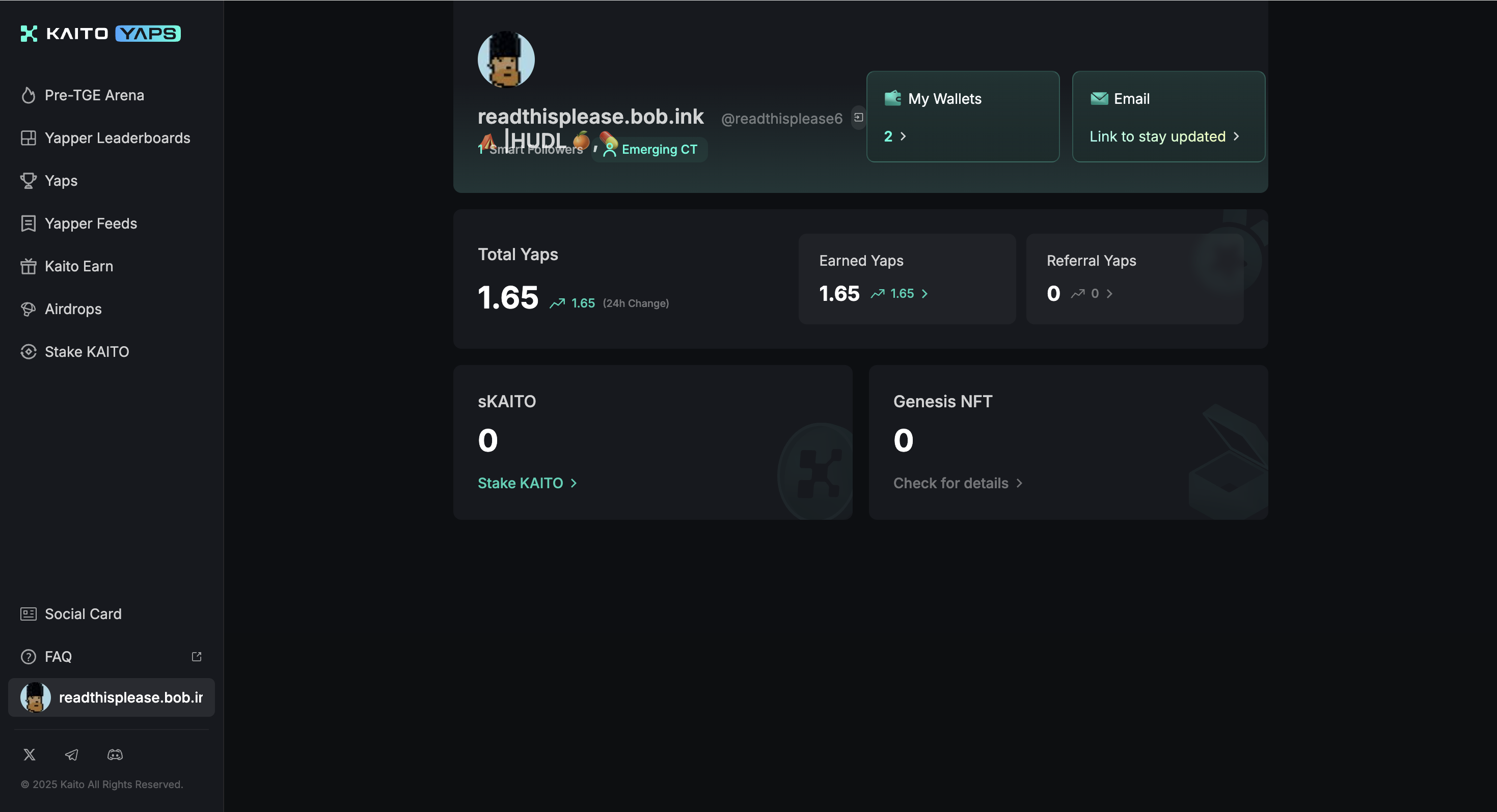Open the FAQ link
Image resolution: width=1497 pixels, height=812 pixels.
tap(112, 657)
